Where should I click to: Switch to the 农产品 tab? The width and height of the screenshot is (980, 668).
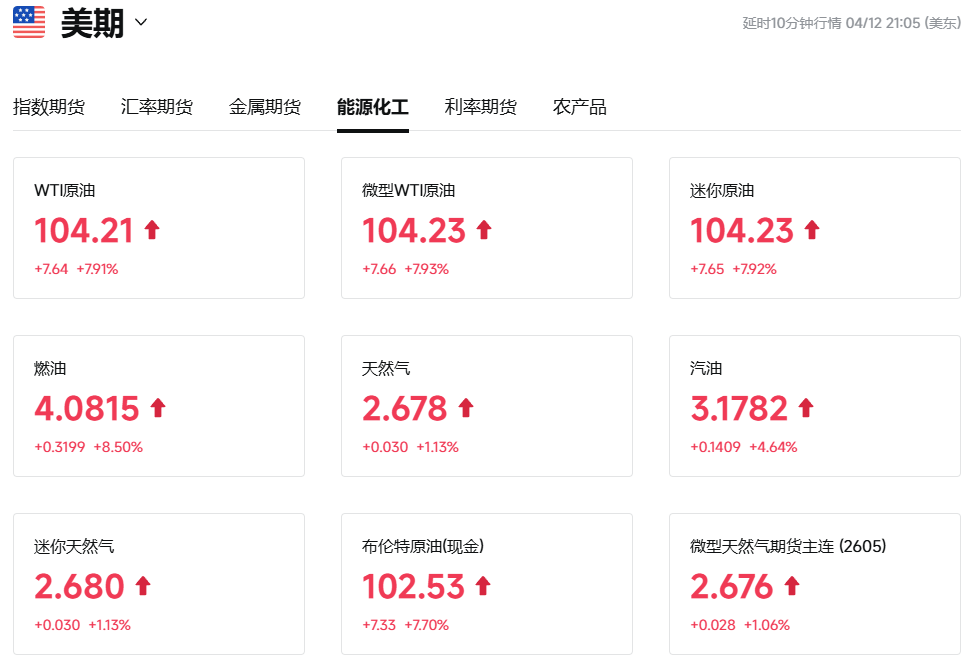click(x=579, y=107)
